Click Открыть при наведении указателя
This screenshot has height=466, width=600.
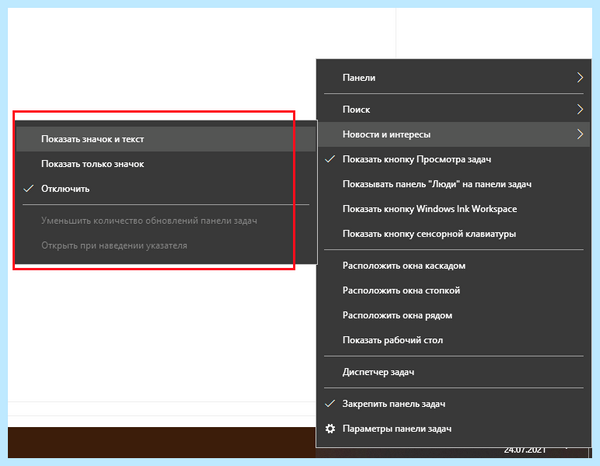click(x=166, y=246)
